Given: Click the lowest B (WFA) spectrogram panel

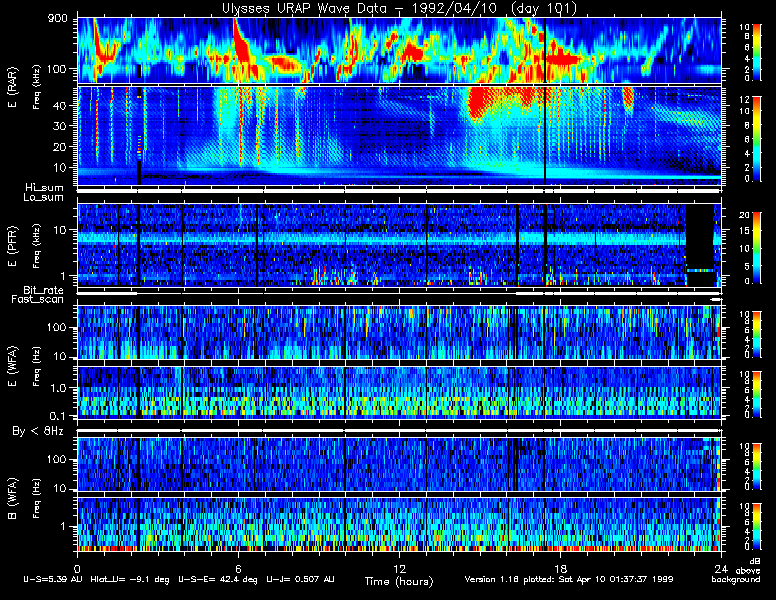Looking at the screenshot, I should pos(399,524).
